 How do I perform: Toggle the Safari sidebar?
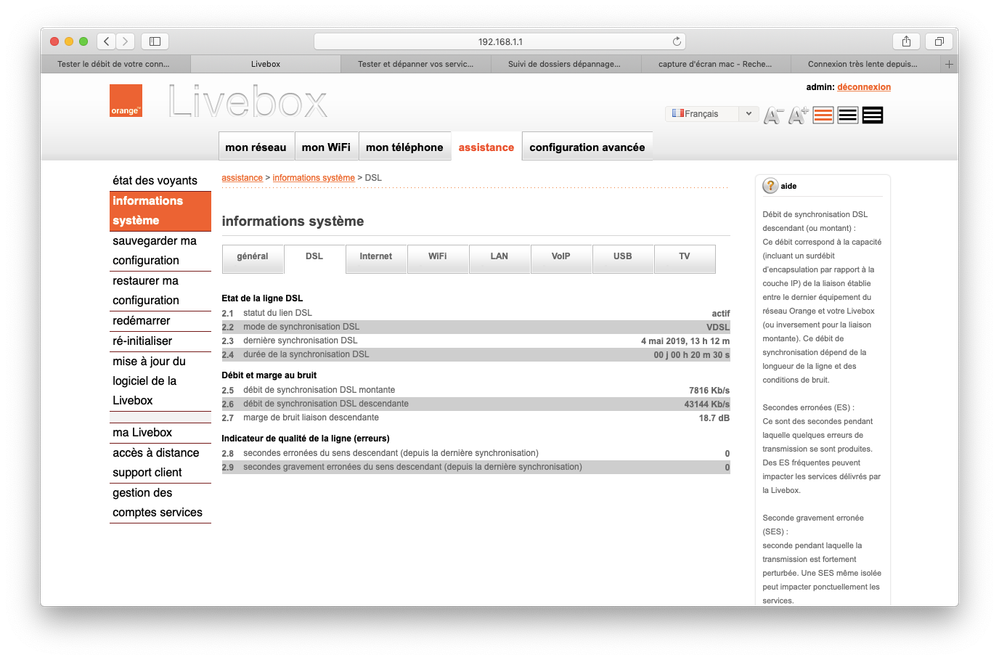(x=155, y=41)
